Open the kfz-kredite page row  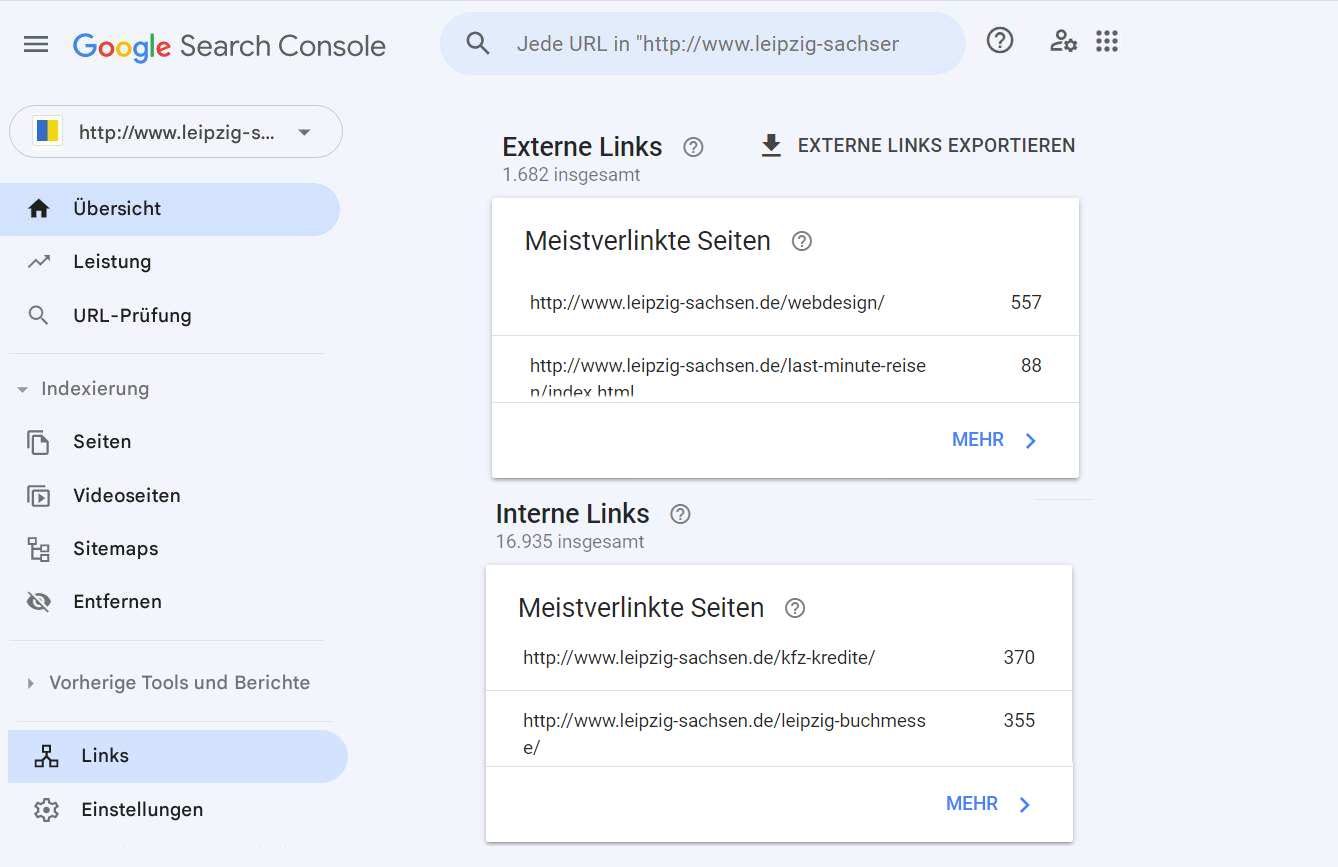pyautogui.click(x=779, y=658)
